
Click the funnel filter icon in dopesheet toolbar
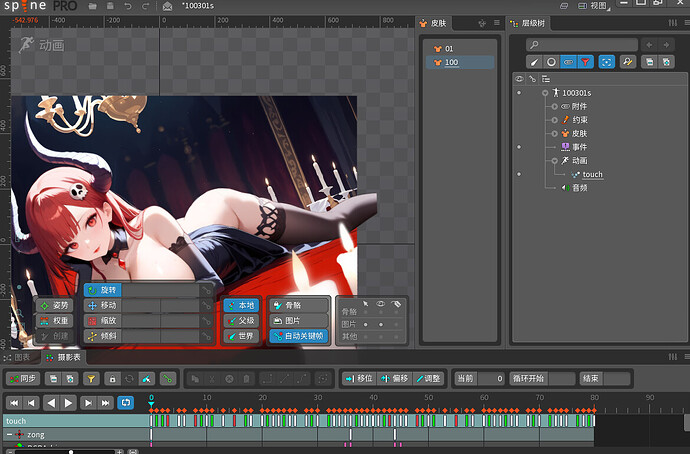point(91,379)
